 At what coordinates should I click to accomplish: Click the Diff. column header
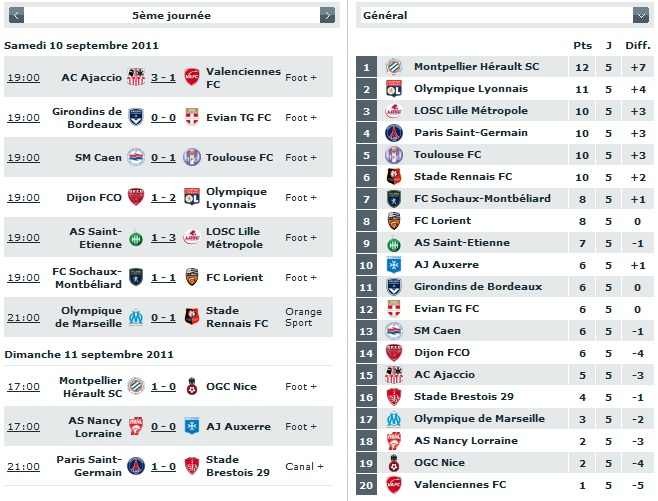(x=638, y=45)
